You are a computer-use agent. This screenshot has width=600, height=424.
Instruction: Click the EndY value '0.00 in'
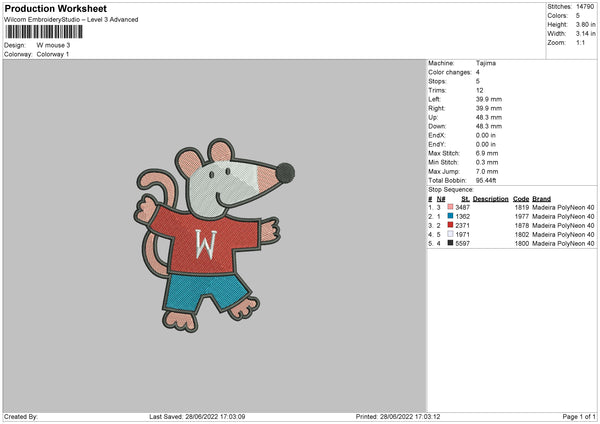click(x=486, y=144)
